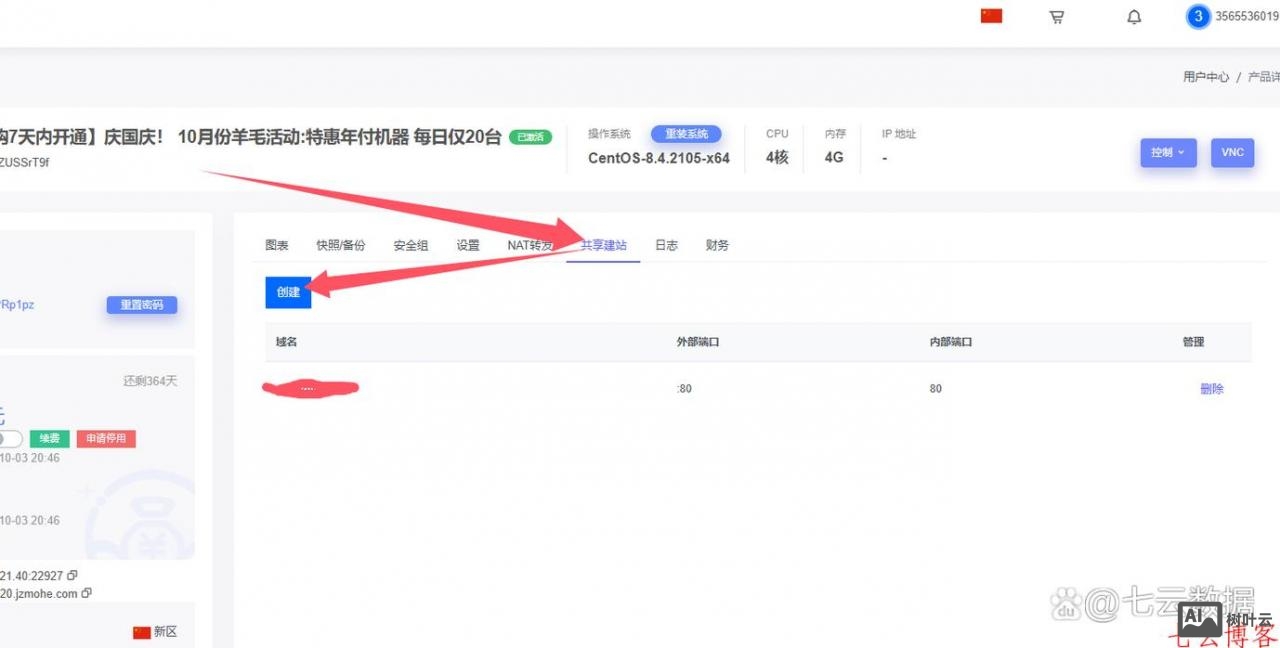Copy the jzmohe.com domain with its copy icon
This screenshot has height=648, width=1280.
(88, 592)
